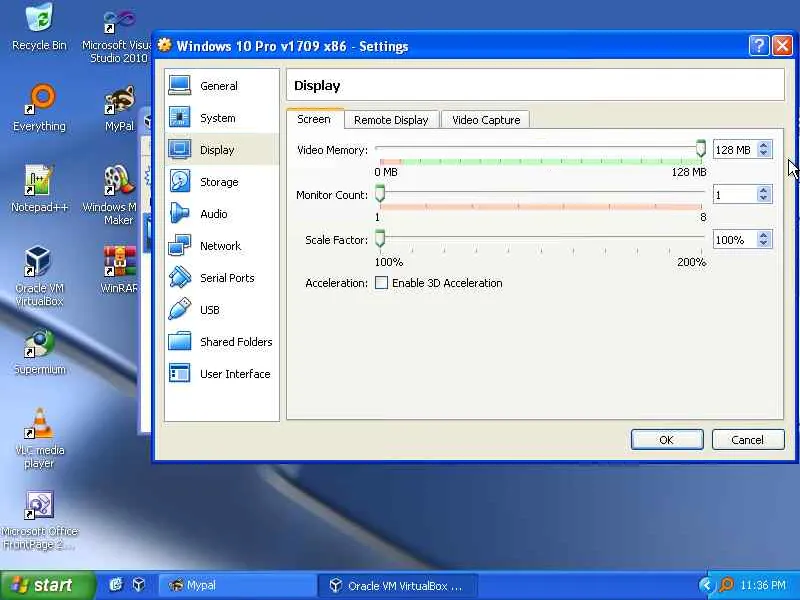Click the taskbar clock showing 11:36 PM
The height and width of the screenshot is (600, 800).
(x=763, y=585)
